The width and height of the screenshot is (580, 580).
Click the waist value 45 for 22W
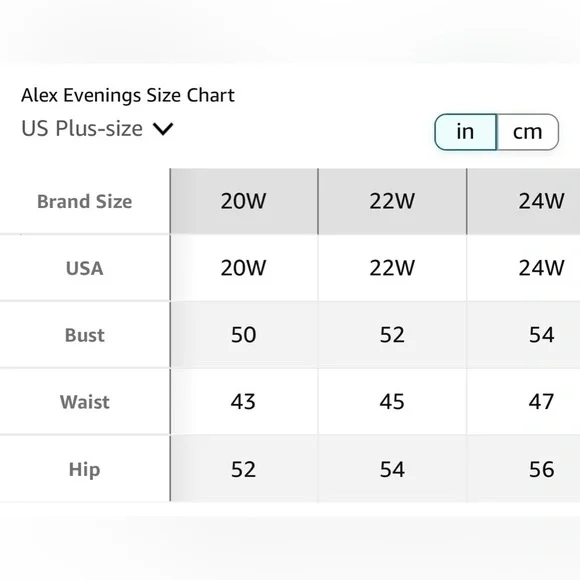(392, 402)
